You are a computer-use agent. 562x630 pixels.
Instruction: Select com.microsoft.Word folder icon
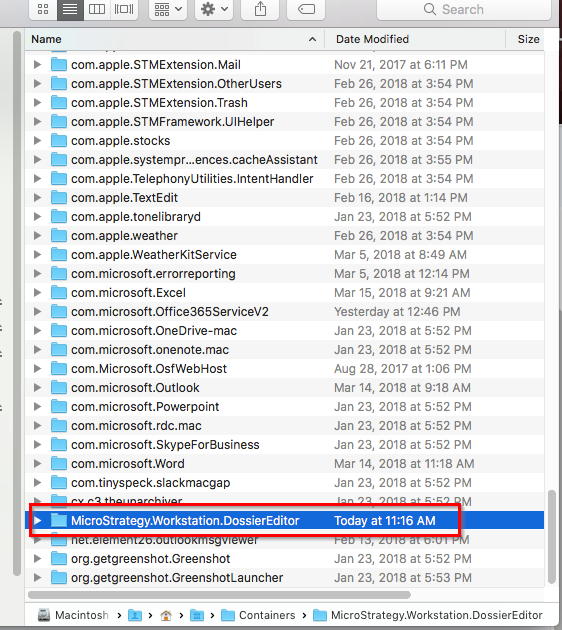59,464
